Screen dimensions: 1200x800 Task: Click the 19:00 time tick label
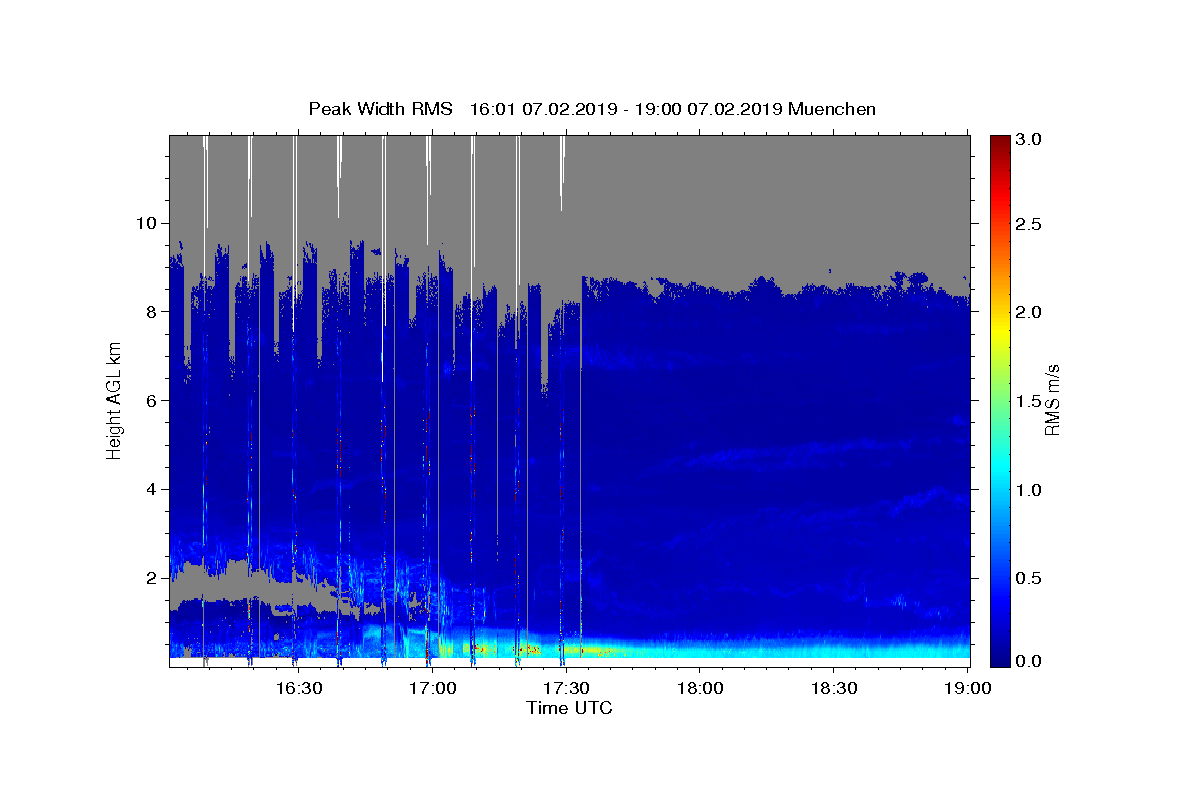click(968, 688)
